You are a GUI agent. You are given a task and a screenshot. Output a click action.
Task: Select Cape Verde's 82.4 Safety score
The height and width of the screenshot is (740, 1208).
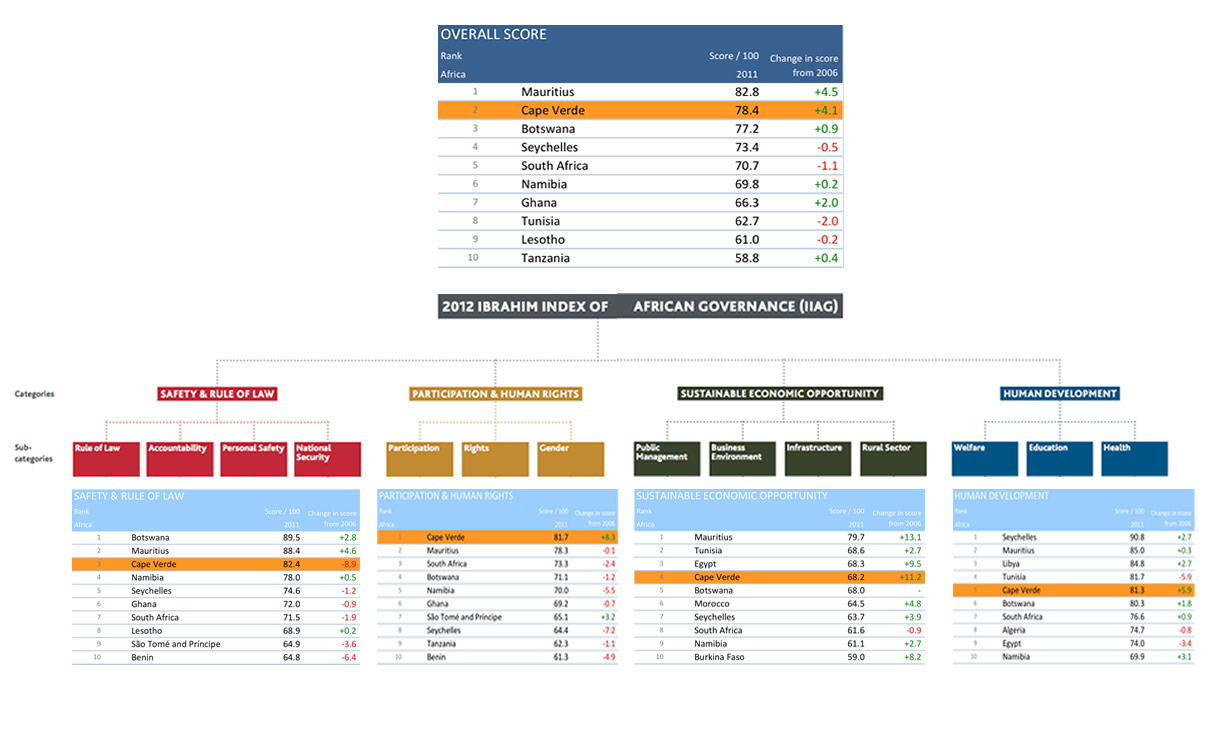(291, 564)
